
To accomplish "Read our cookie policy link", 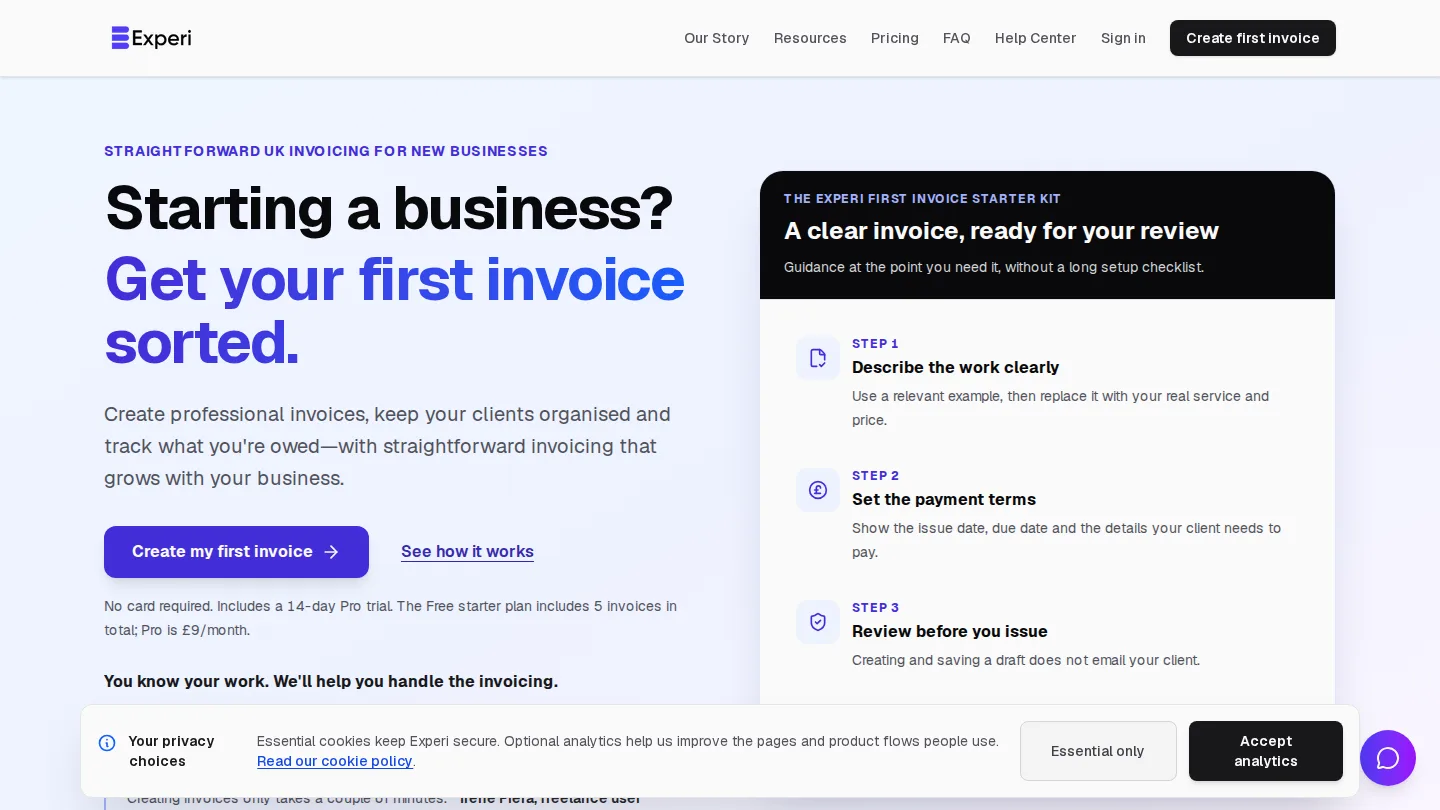I will (335, 761).
